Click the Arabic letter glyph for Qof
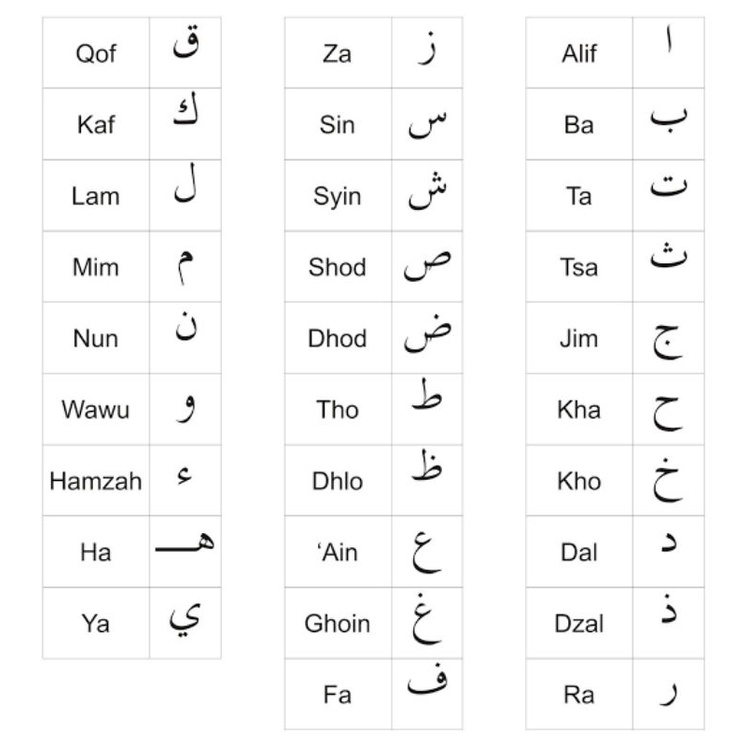 186,50
